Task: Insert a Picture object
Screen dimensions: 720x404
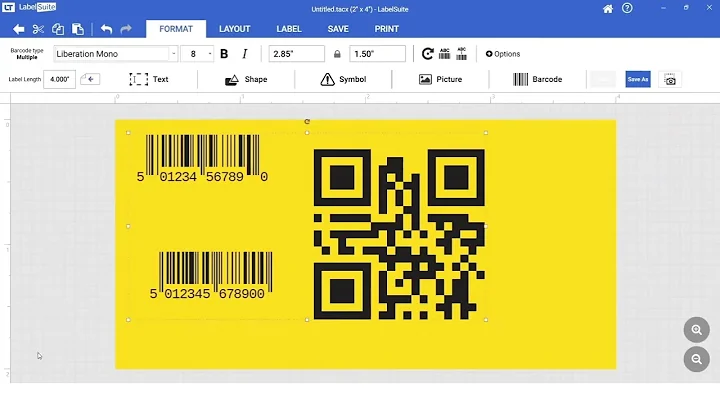Action: tap(440, 79)
